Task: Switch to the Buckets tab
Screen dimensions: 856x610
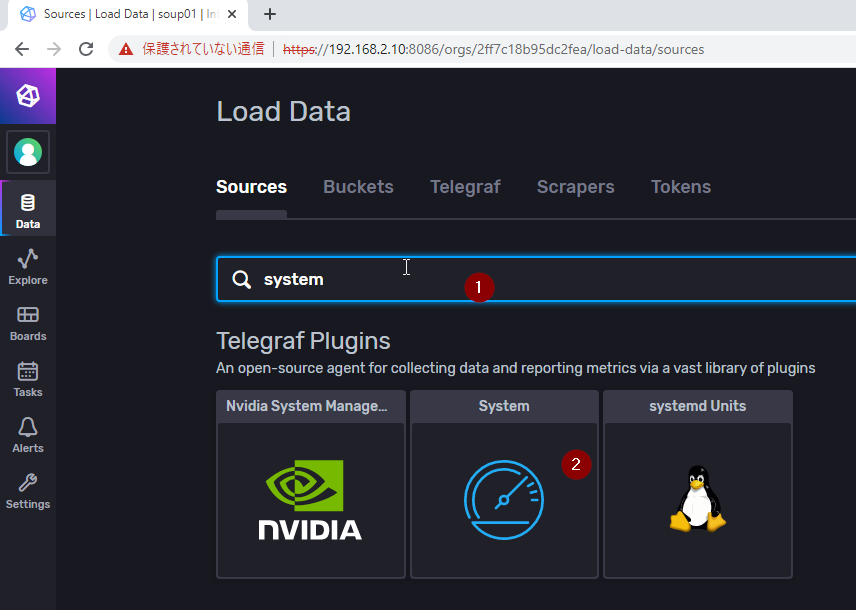Action: [358, 187]
